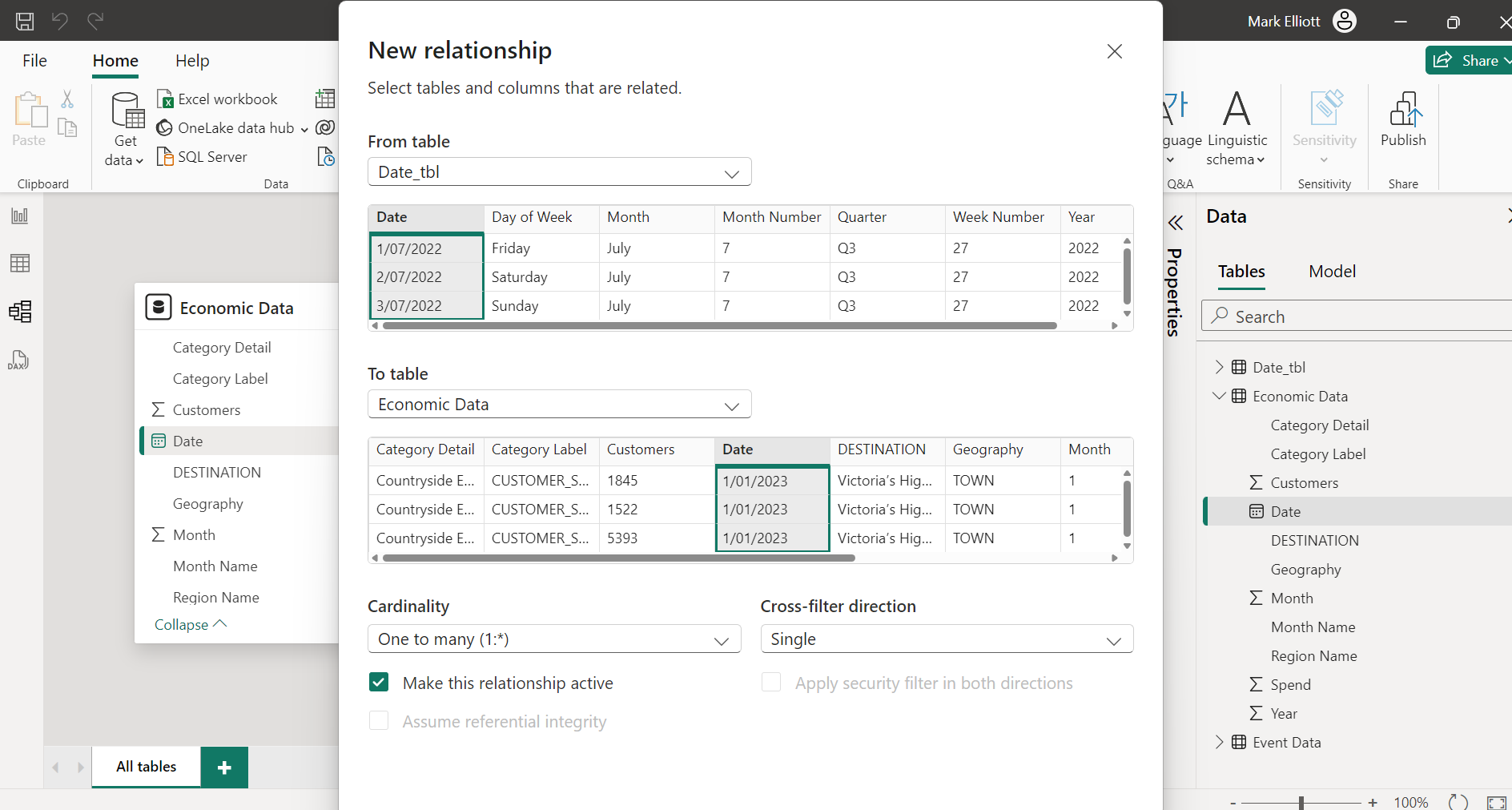
Task: Select Geography column in Economic Data preview
Action: tap(1002, 450)
